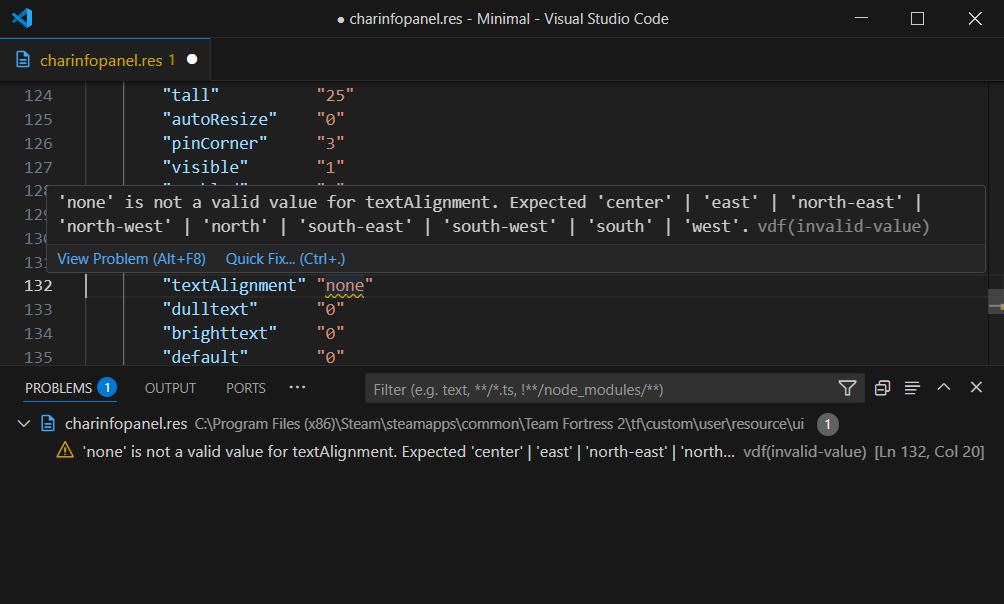Click the file icon on charinfopanel.res tab

(x=23, y=60)
